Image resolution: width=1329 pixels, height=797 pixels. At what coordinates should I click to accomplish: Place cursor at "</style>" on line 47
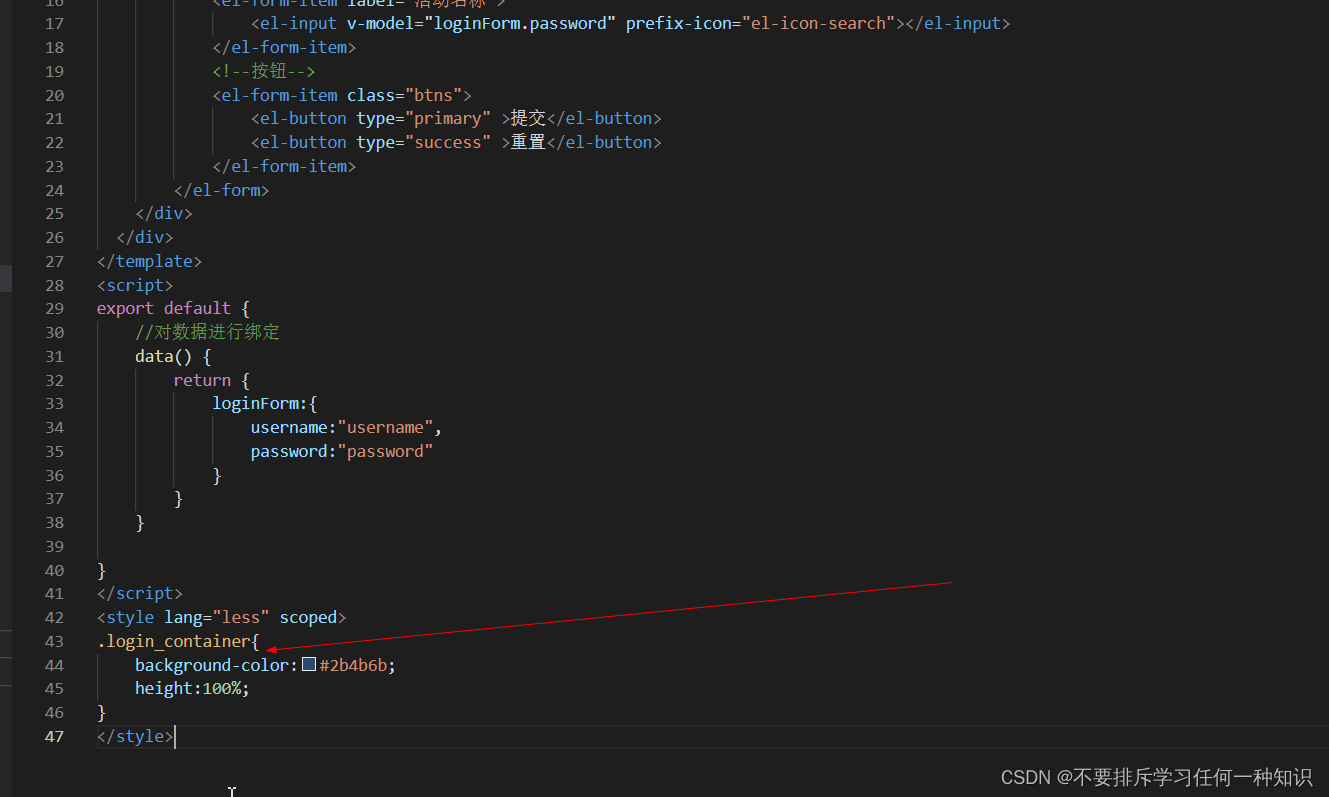coord(135,736)
